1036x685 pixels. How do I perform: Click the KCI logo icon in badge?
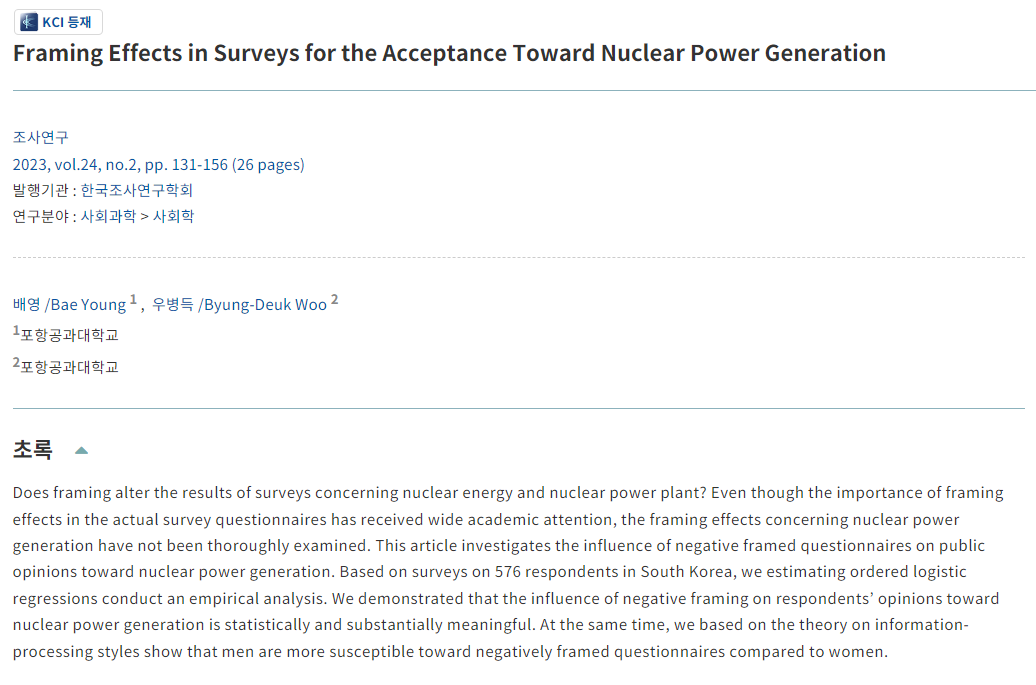(28, 22)
